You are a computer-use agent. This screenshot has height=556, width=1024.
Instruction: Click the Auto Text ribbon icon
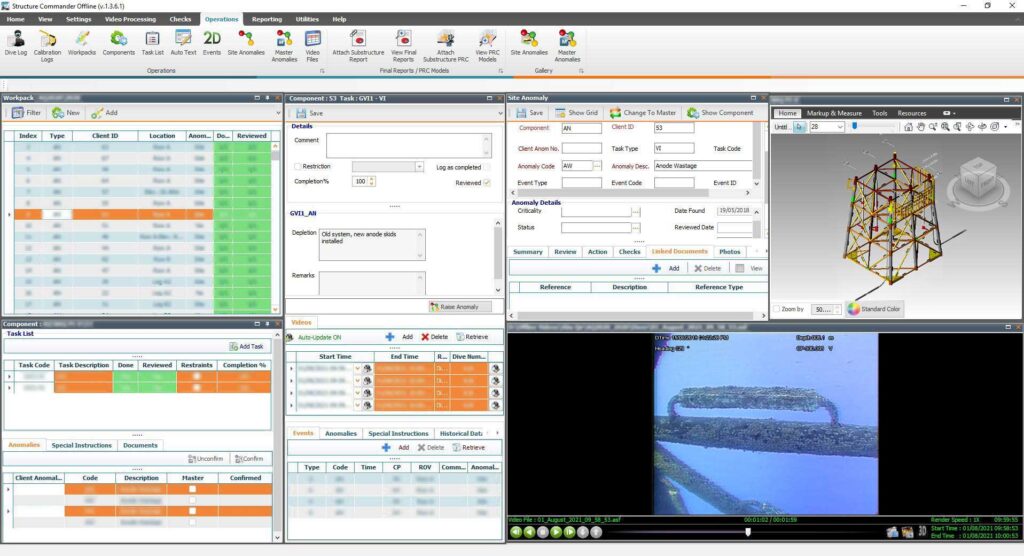pyautogui.click(x=183, y=42)
